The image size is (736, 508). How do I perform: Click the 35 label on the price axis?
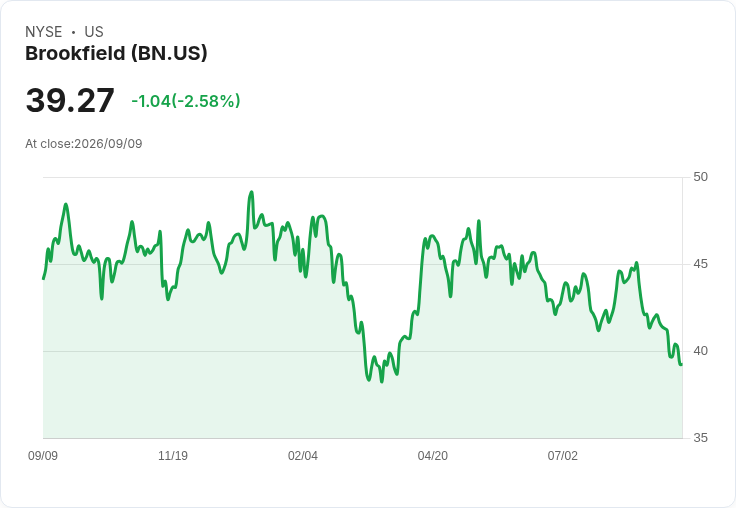tap(700, 438)
